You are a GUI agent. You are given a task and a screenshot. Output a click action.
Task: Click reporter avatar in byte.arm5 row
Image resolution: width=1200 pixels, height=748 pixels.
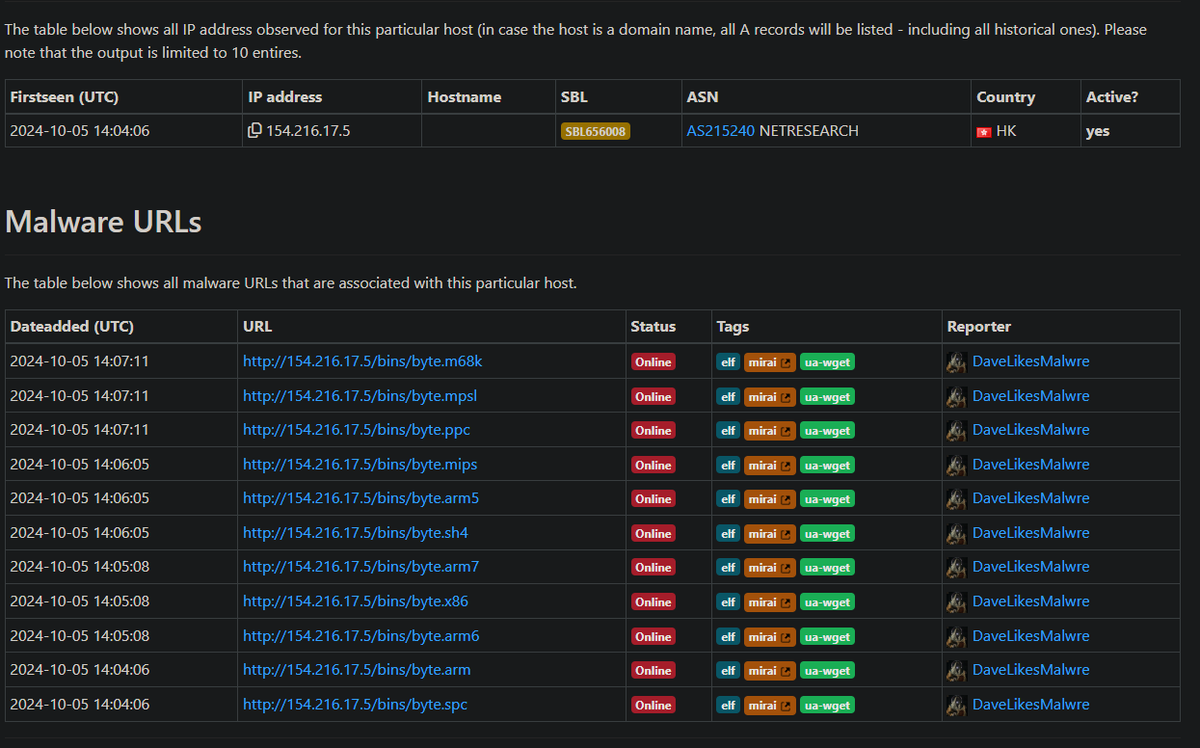coord(956,499)
